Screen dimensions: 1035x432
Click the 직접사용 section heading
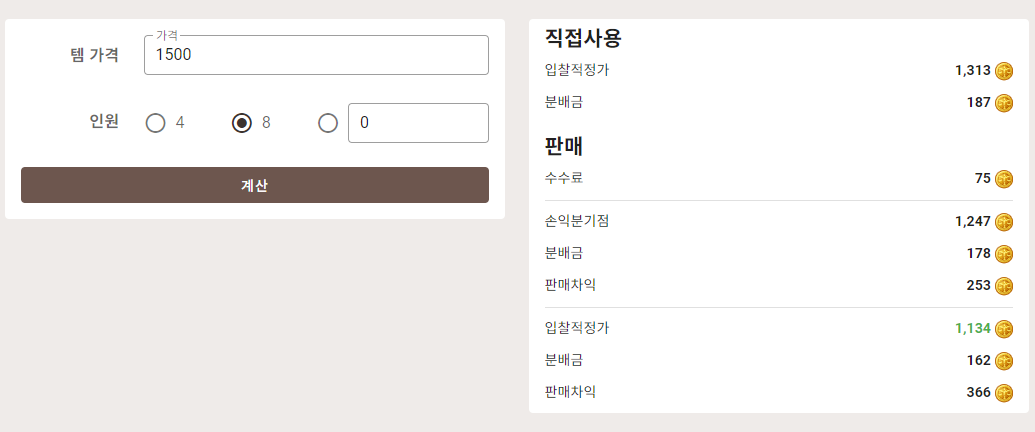click(x=584, y=38)
